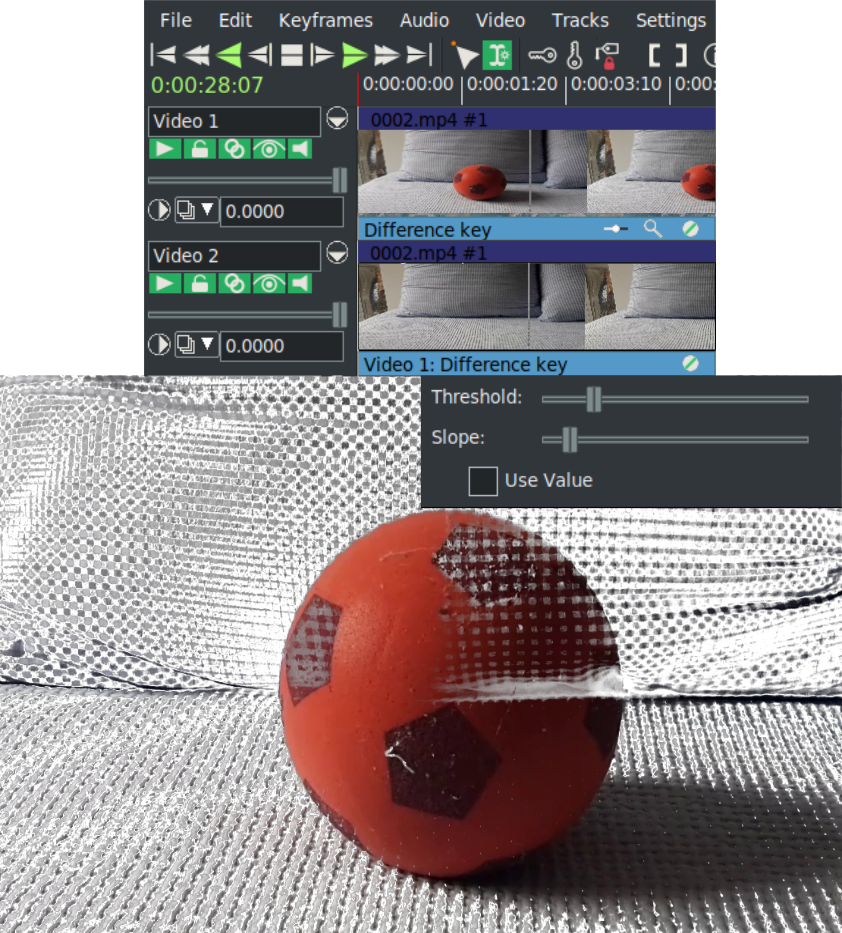Select the 0002.mp4 clip on Video 2
Viewport: 842px width, 933px height.
[500, 300]
